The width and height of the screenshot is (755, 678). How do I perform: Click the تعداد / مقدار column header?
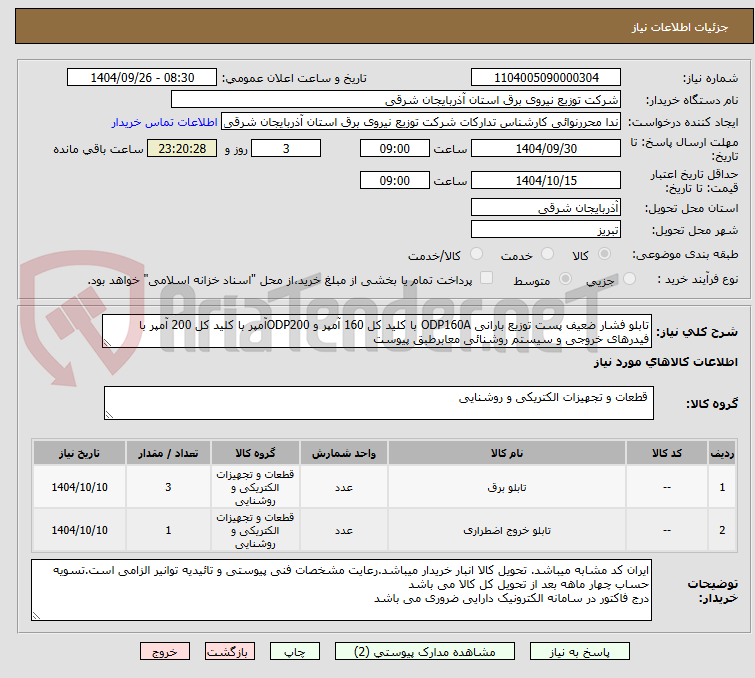point(168,453)
